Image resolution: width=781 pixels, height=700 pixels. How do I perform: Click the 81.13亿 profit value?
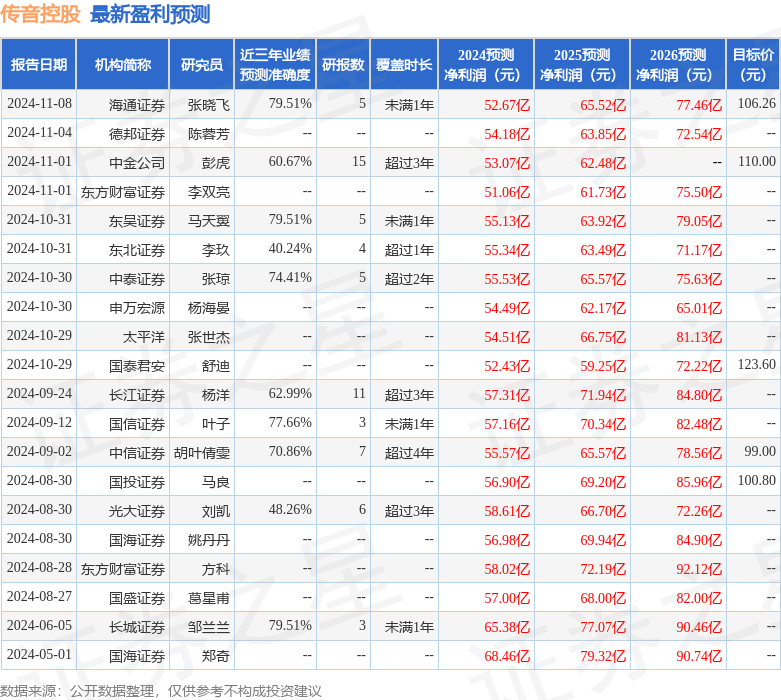(x=699, y=337)
